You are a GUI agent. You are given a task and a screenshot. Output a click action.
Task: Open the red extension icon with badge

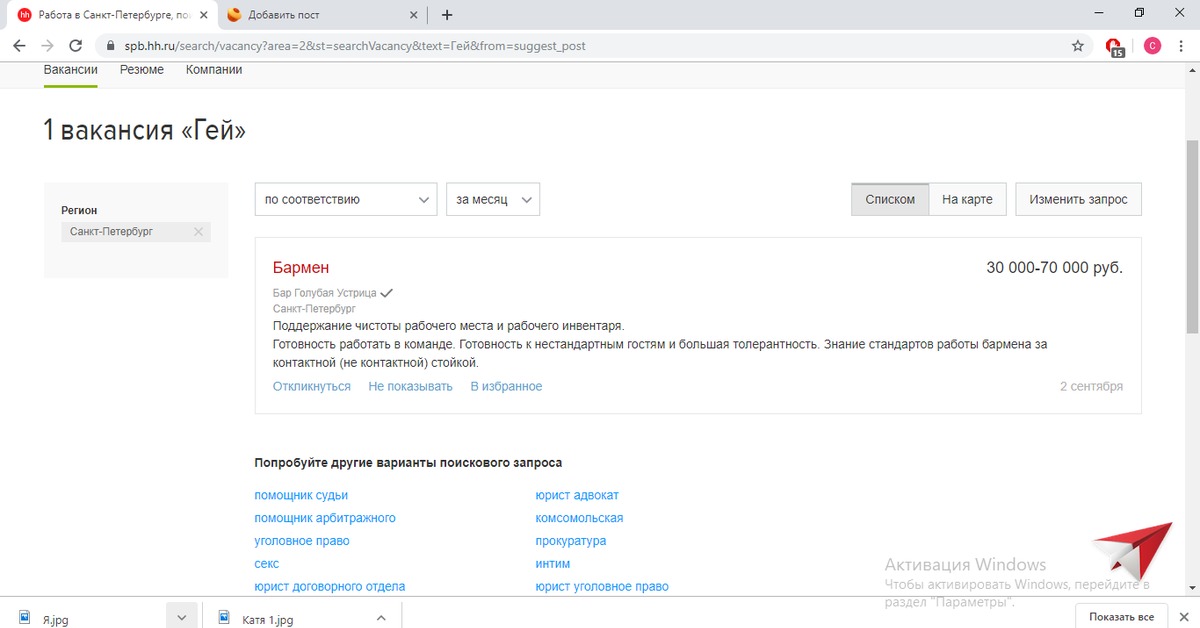[1114, 46]
